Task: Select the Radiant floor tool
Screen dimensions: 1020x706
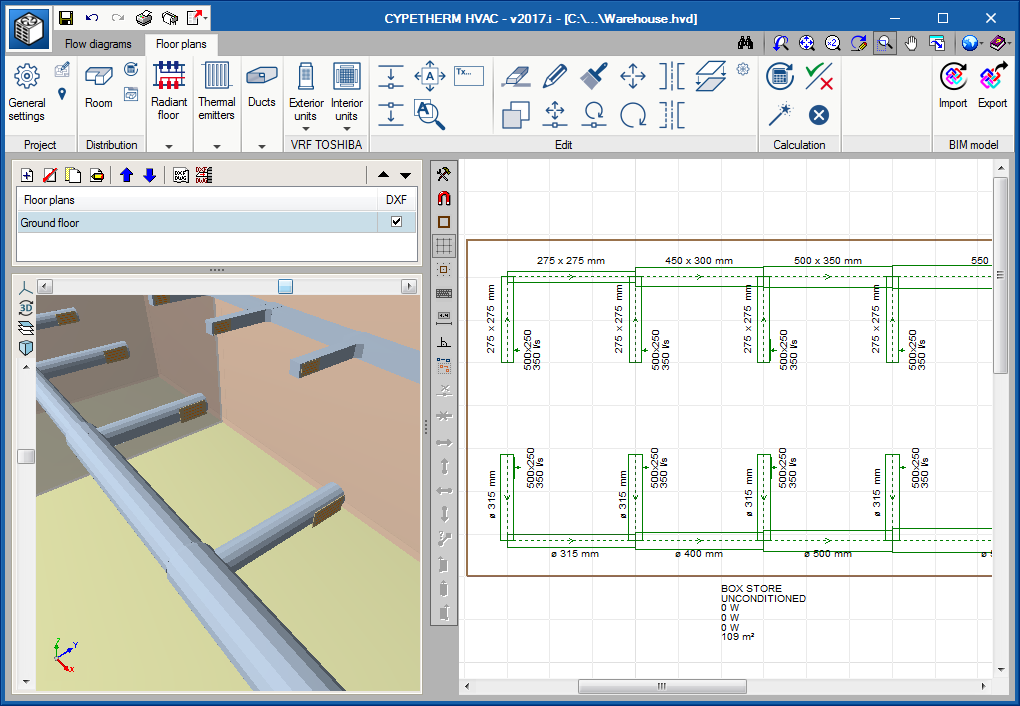Action: click(x=168, y=90)
